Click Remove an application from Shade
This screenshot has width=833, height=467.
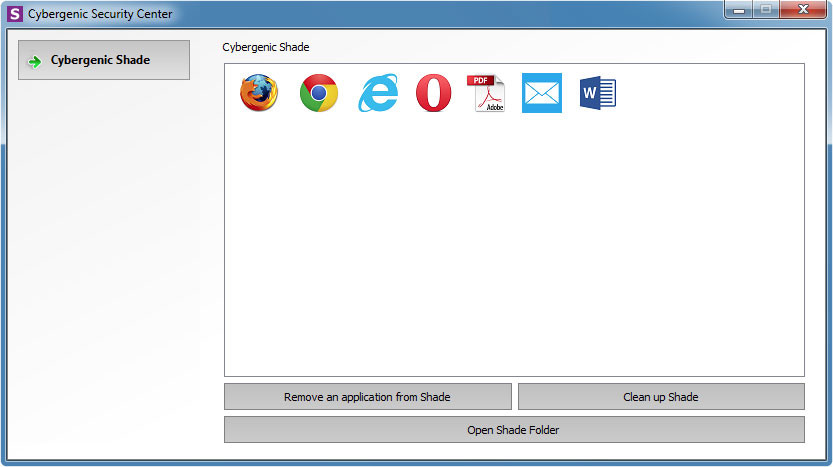coord(368,397)
